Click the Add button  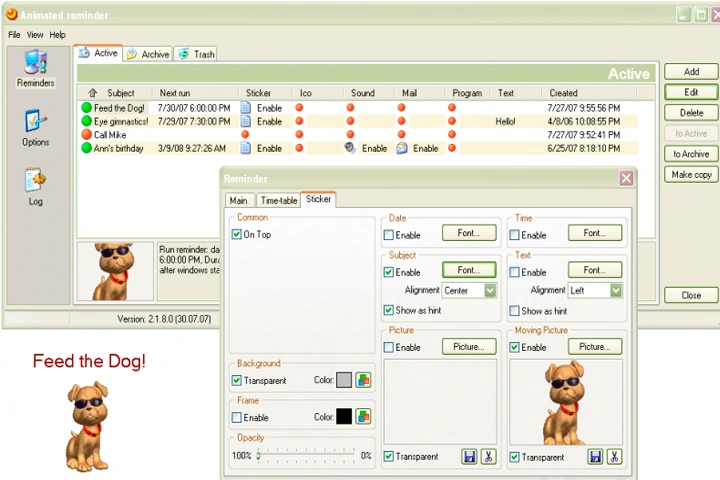pyautogui.click(x=691, y=72)
